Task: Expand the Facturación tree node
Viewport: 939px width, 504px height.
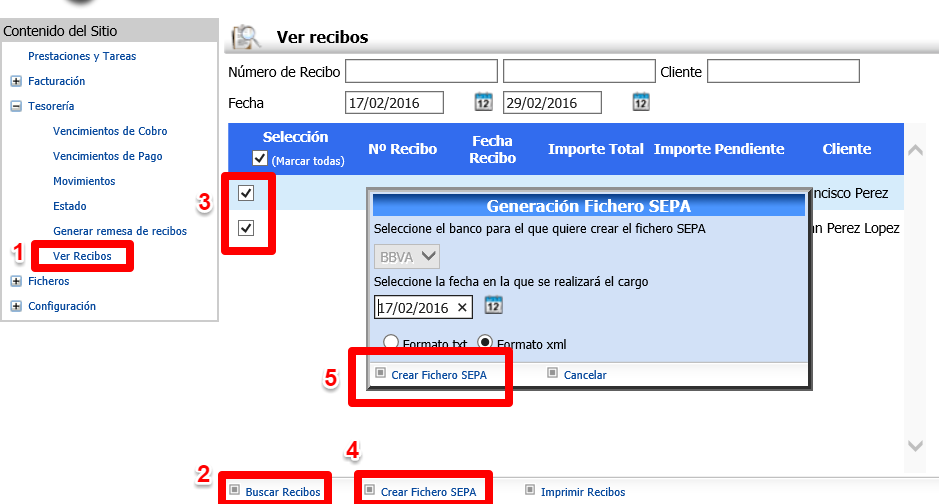Action: pos(16,82)
